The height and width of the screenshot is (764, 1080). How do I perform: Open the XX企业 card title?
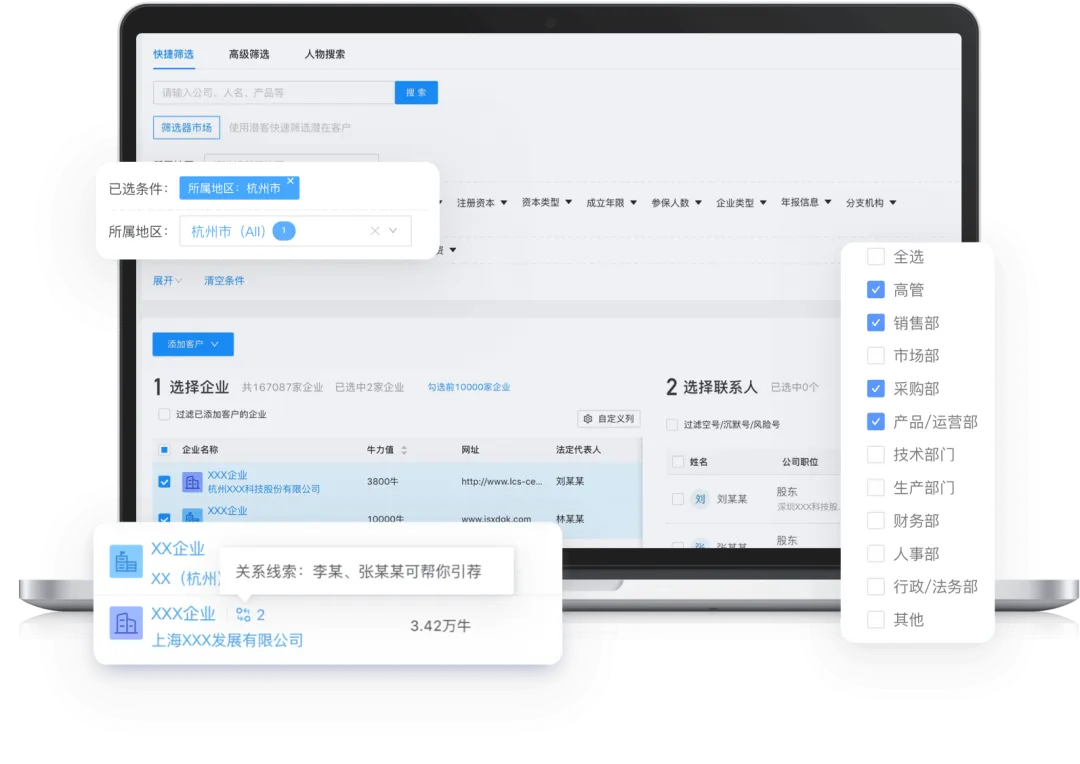[x=178, y=548]
